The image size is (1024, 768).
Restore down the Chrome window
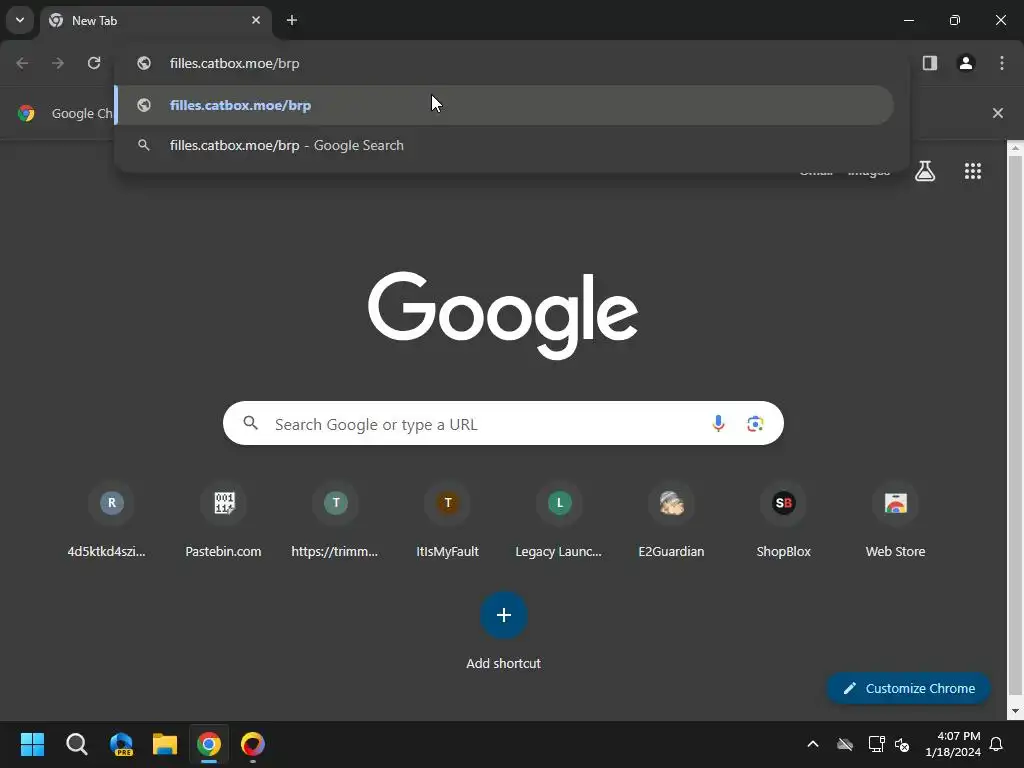(x=955, y=20)
